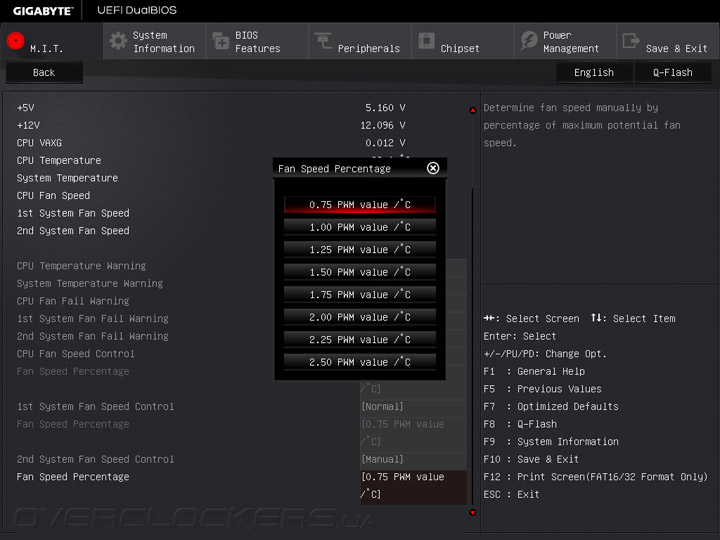Click the Save & Exit door icon
Viewport: 720px width, 540px height.
point(631,40)
